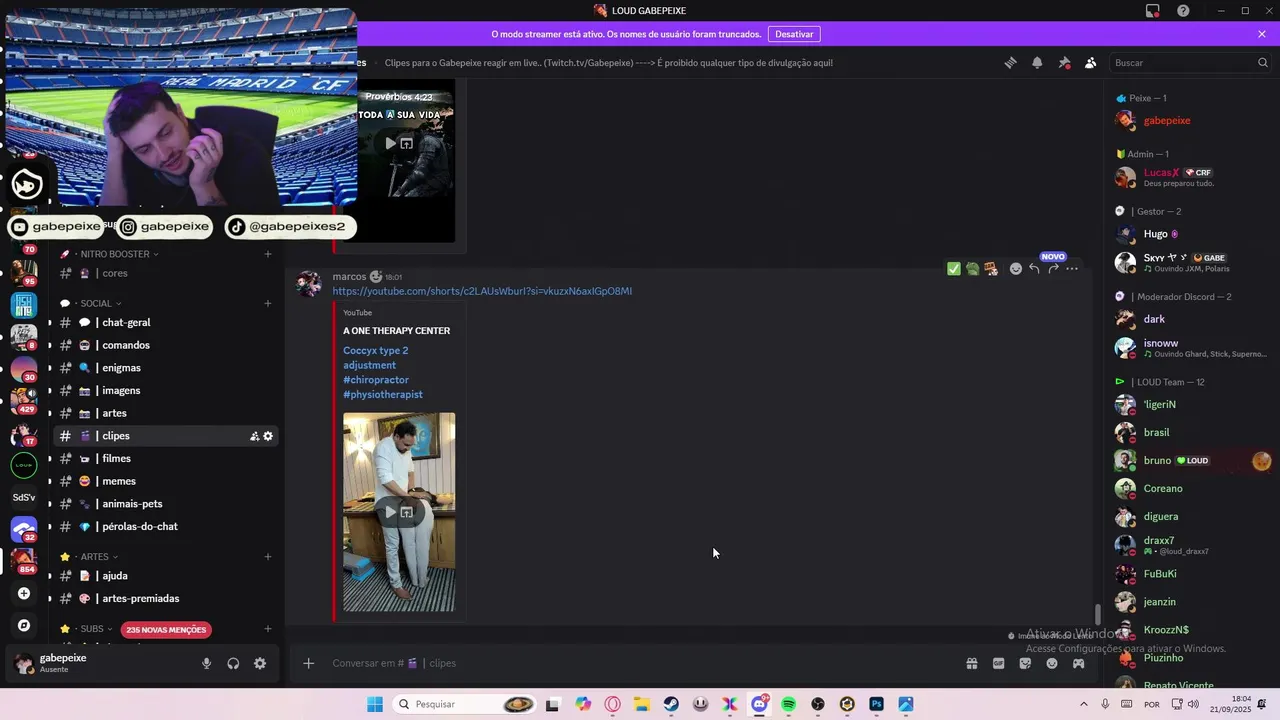The image size is (1280, 720).
Task: Add channel to SOCIAL category
Action: click(267, 303)
